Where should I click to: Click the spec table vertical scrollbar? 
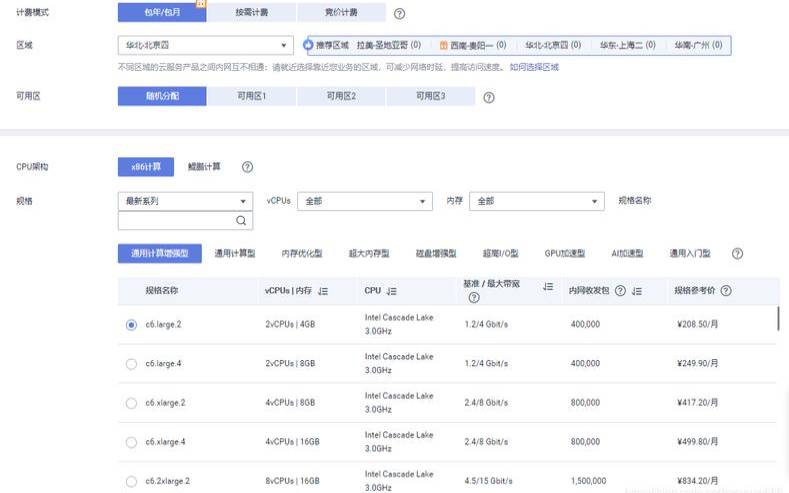778,318
